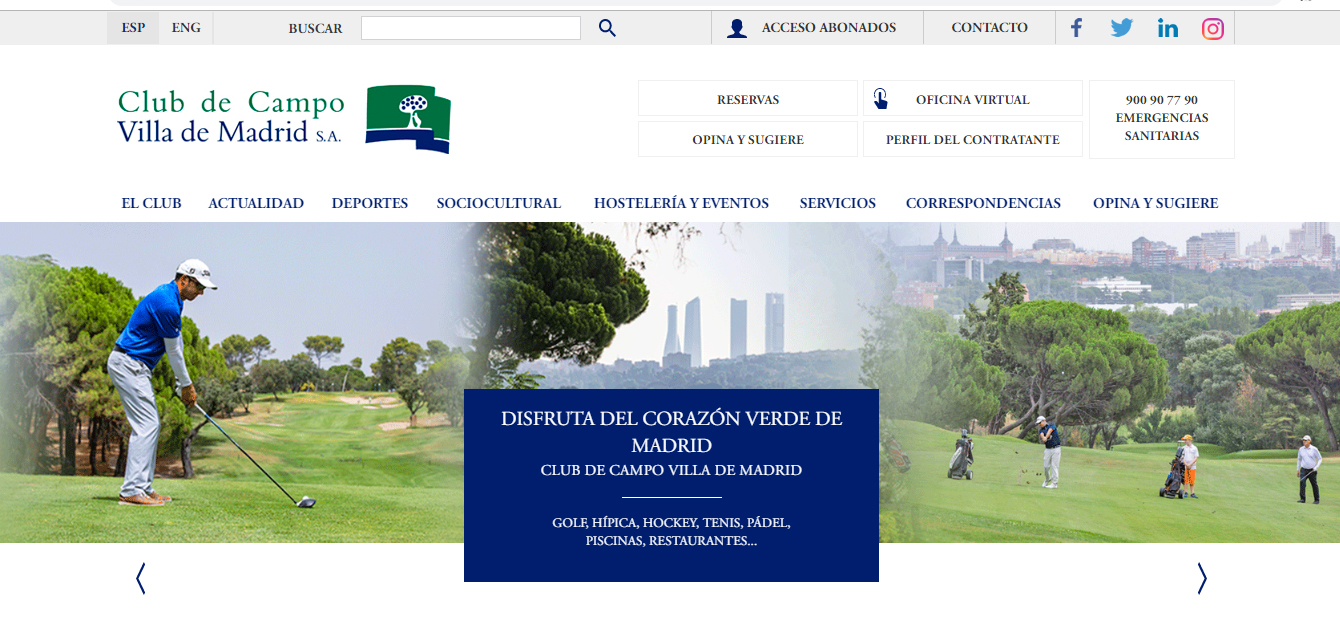
Task: Open Hostelería y Eventos menu
Action: click(681, 203)
